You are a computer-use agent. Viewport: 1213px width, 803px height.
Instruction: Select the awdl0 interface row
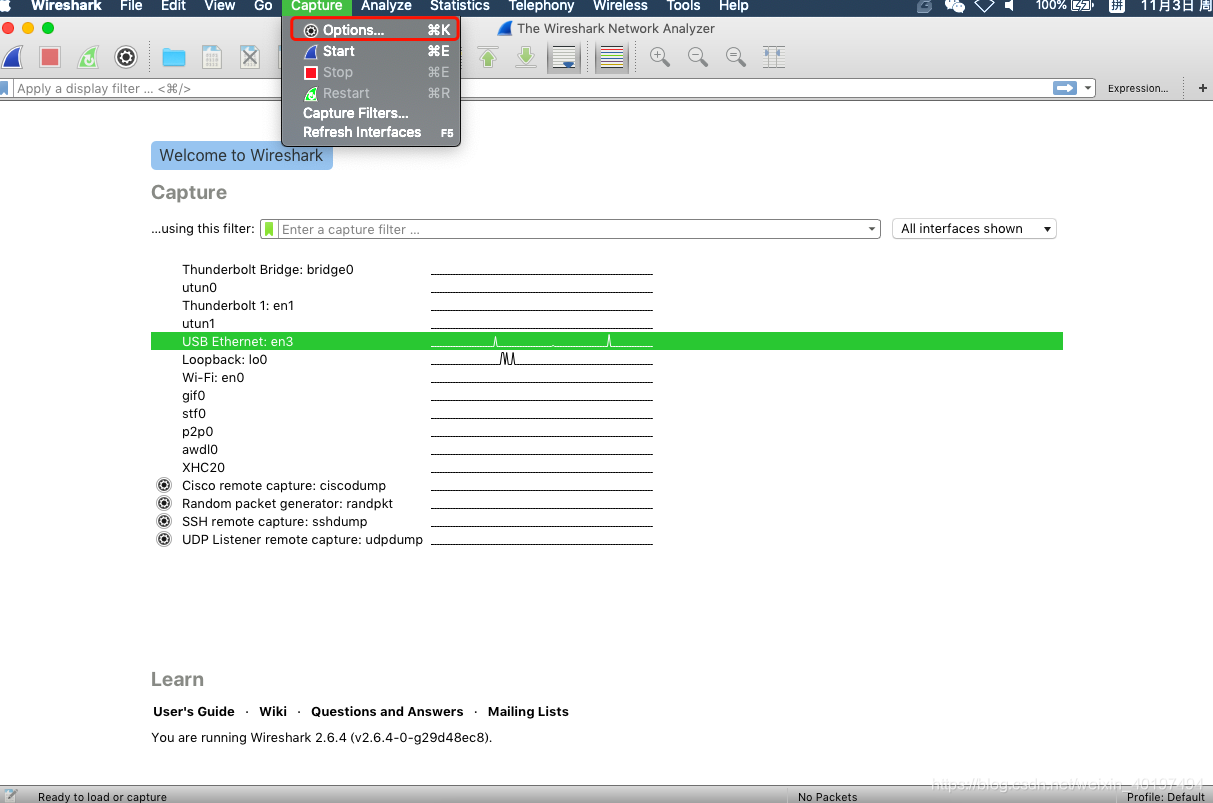607,449
